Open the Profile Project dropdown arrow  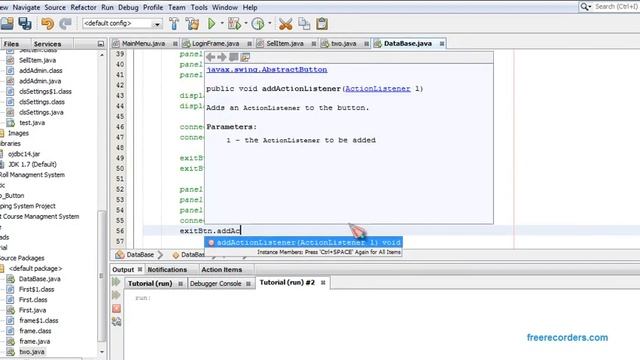pyautogui.click(x=269, y=23)
